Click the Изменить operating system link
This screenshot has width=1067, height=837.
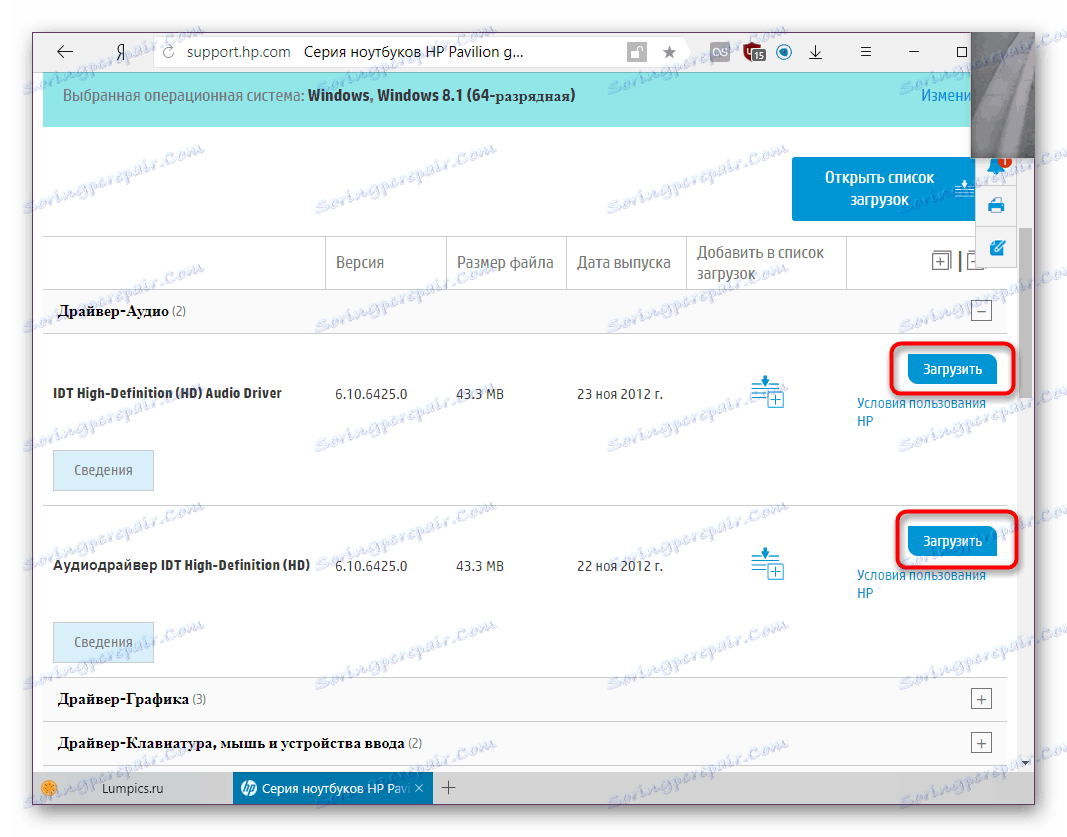coord(946,96)
